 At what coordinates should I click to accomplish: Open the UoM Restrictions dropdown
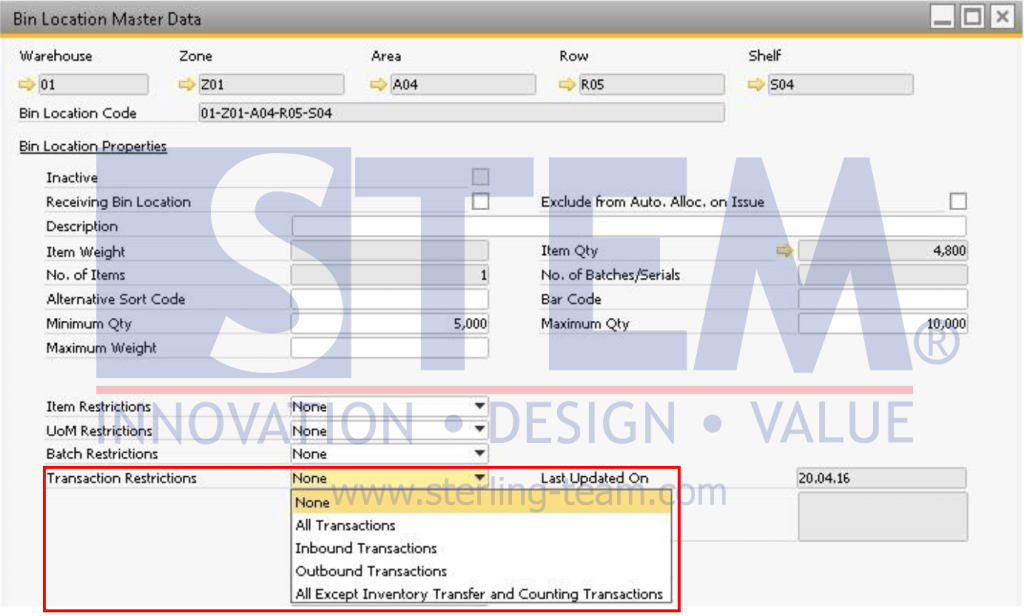(x=478, y=430)
